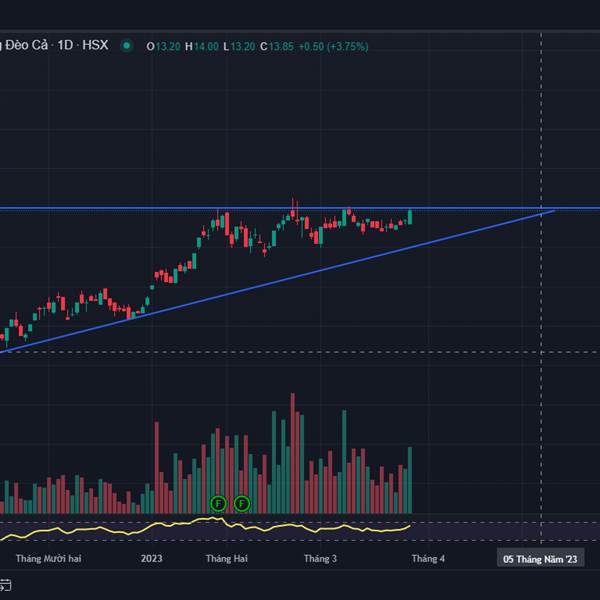Click the 2023 time axis label
This screenshot has width=600, height=600.
(x=152, y=559)
